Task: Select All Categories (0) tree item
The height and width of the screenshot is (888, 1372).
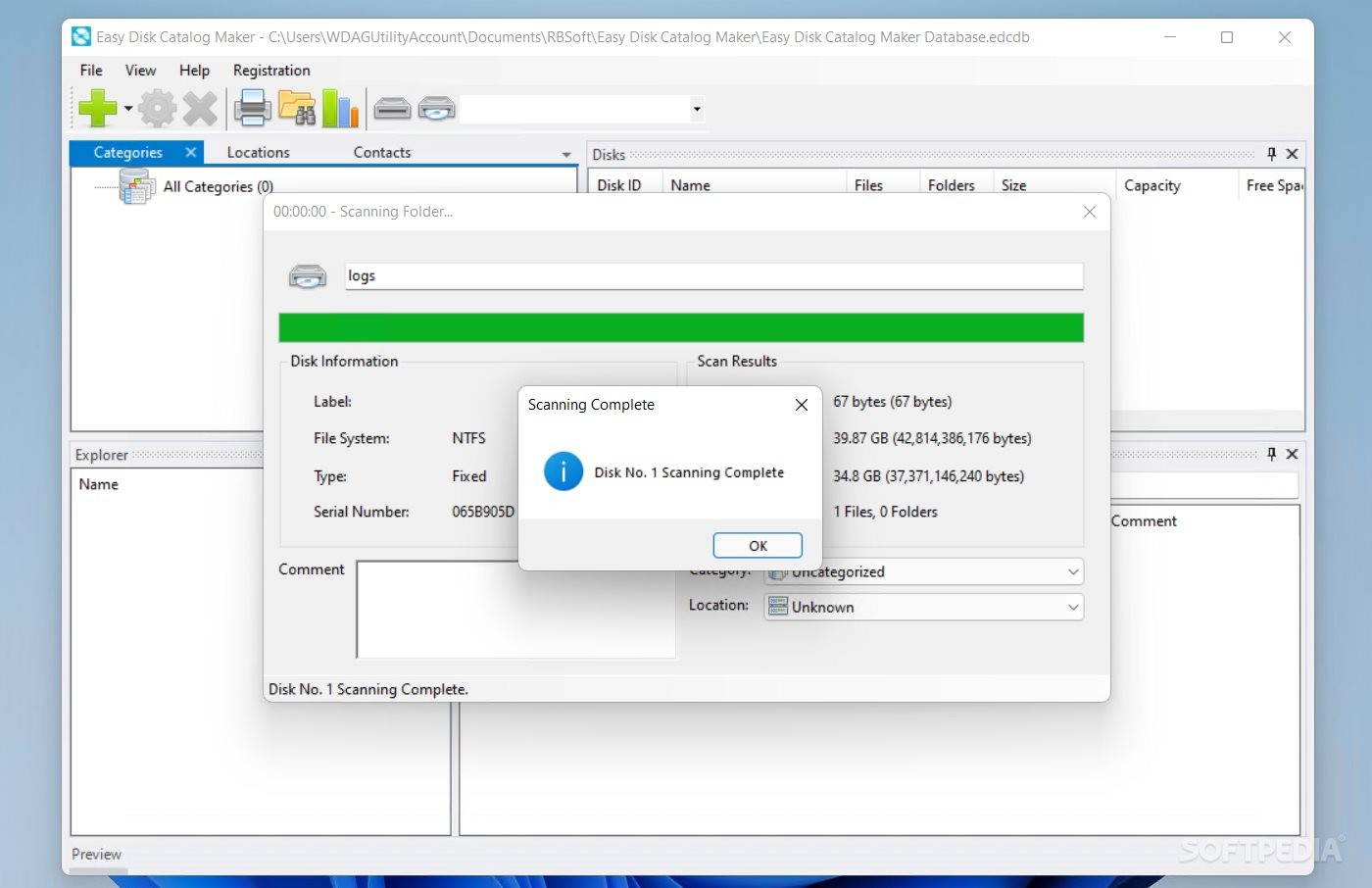Action: click(x=218, y=186)
